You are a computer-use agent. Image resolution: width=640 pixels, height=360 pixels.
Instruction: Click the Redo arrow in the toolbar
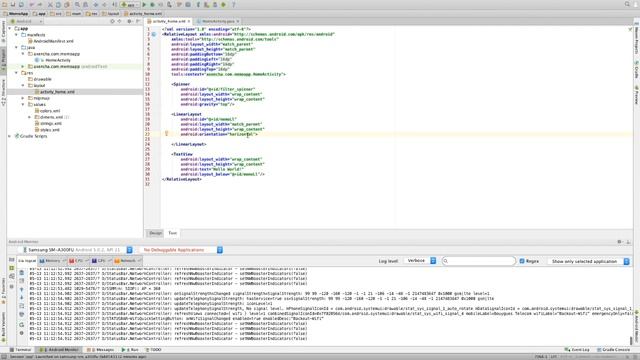click(x=40, y=4)
